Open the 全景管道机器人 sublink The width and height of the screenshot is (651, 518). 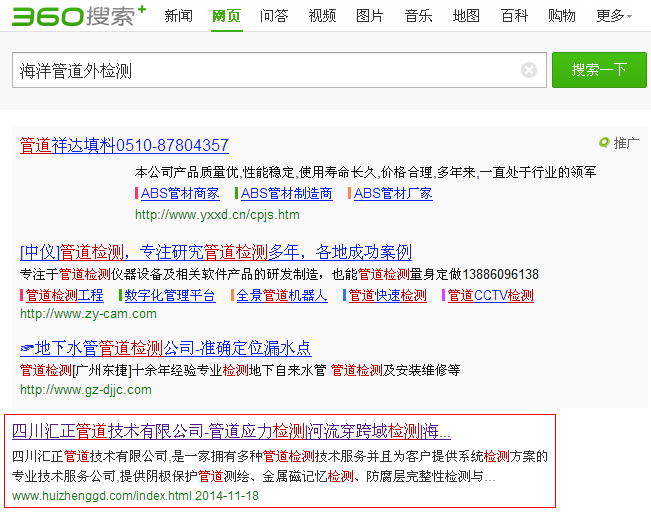pos(282,296)
